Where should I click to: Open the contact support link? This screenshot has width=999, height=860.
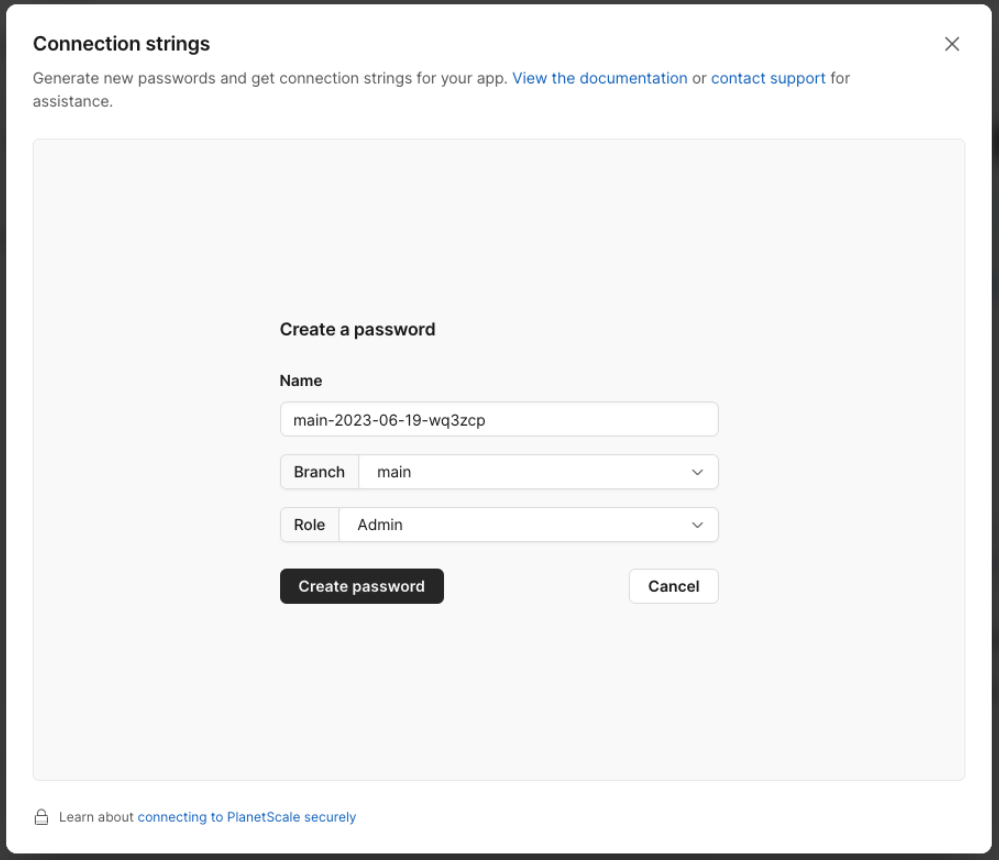768,78
